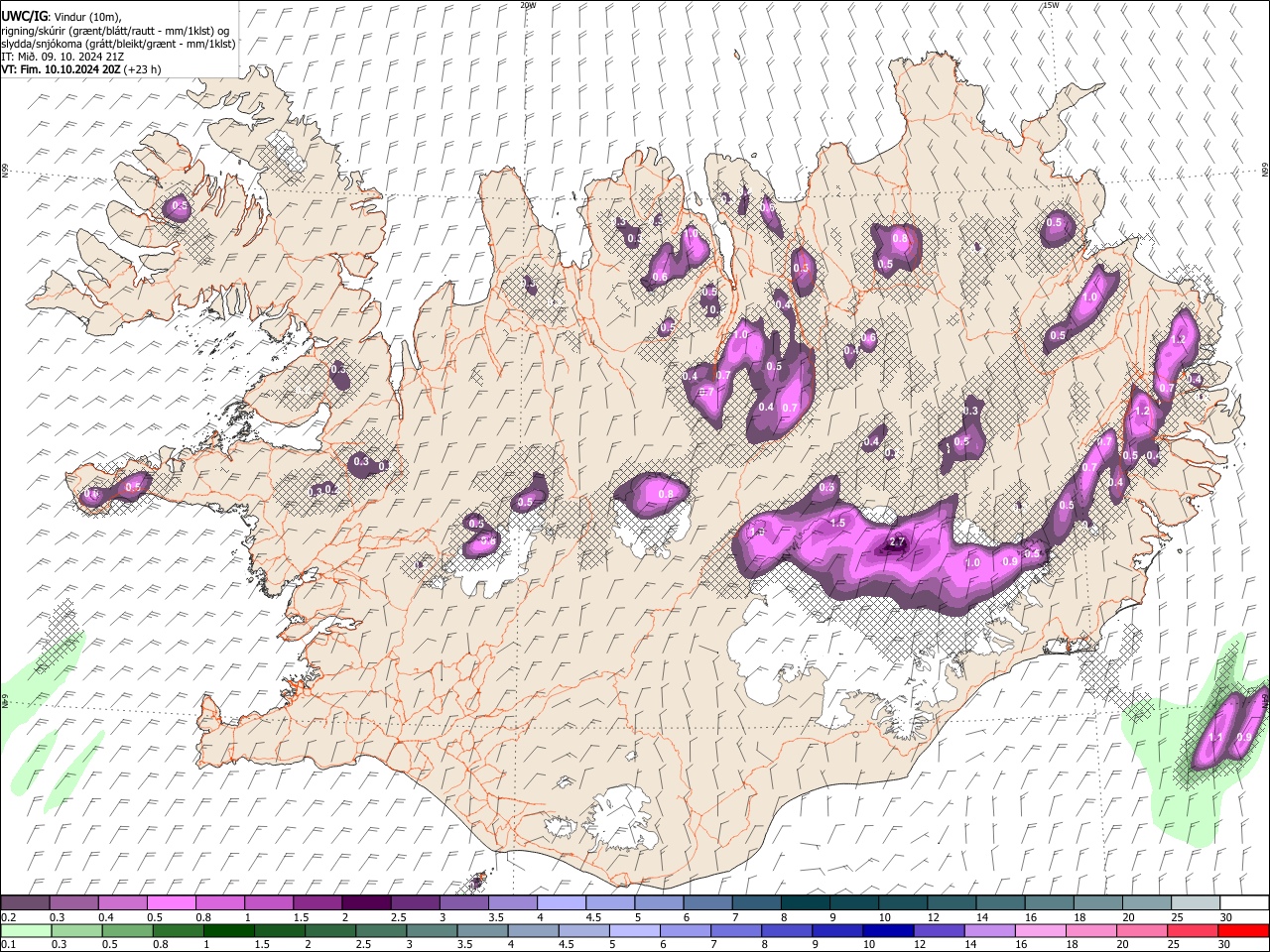
Task: Click the 1.1 value offshore in the southeast
Action: click(x=1216, y=737)
